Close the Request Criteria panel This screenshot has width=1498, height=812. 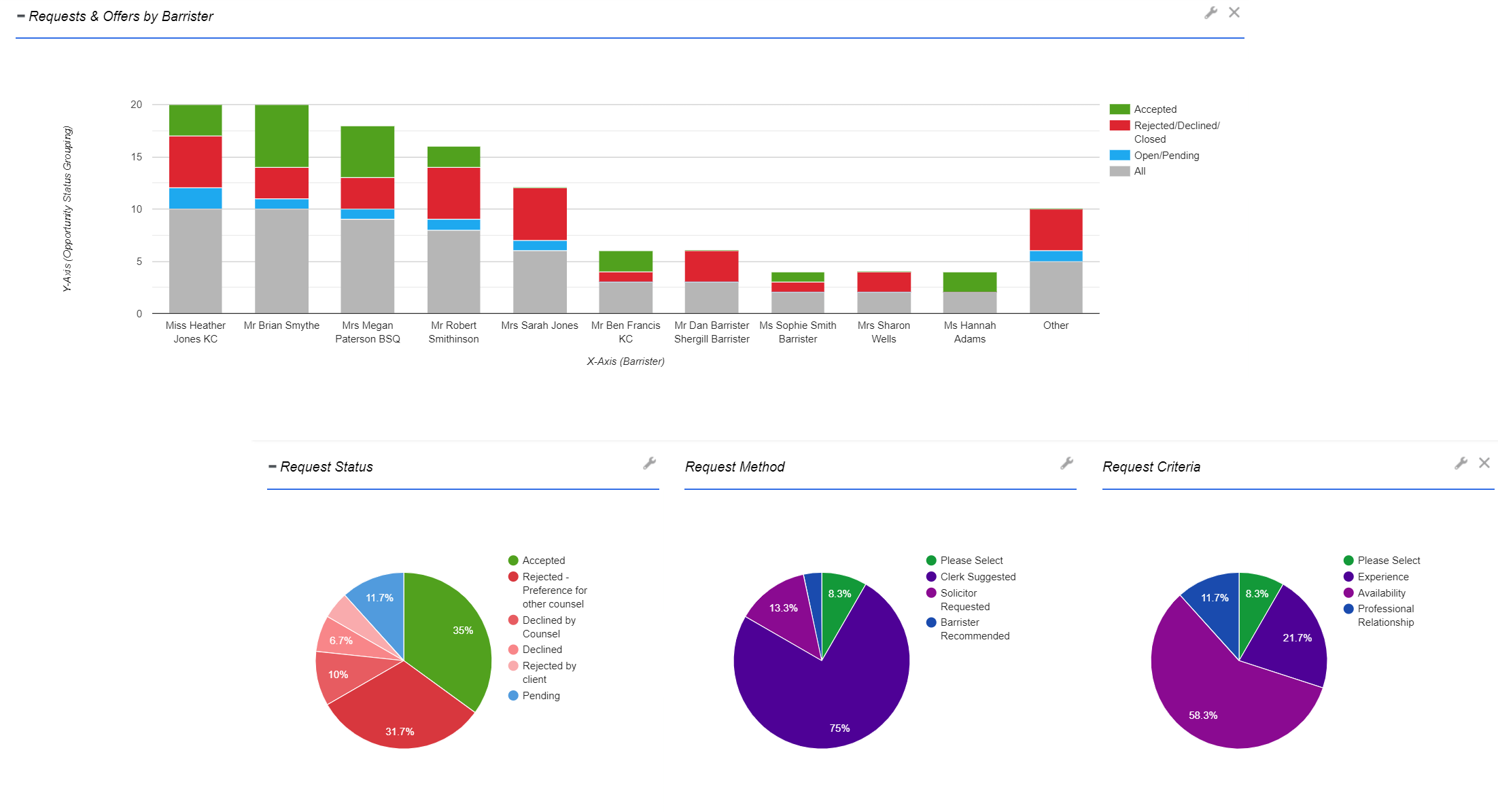pos(1484,463)
